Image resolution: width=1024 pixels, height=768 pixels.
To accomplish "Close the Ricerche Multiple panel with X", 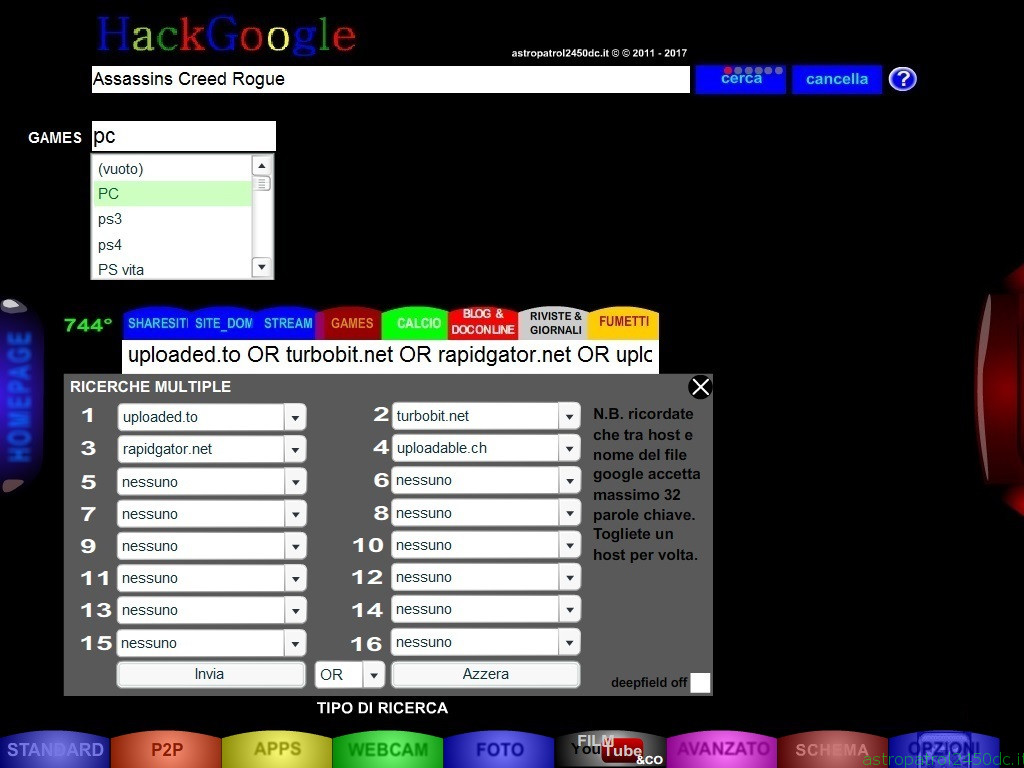I will [700, 387].
